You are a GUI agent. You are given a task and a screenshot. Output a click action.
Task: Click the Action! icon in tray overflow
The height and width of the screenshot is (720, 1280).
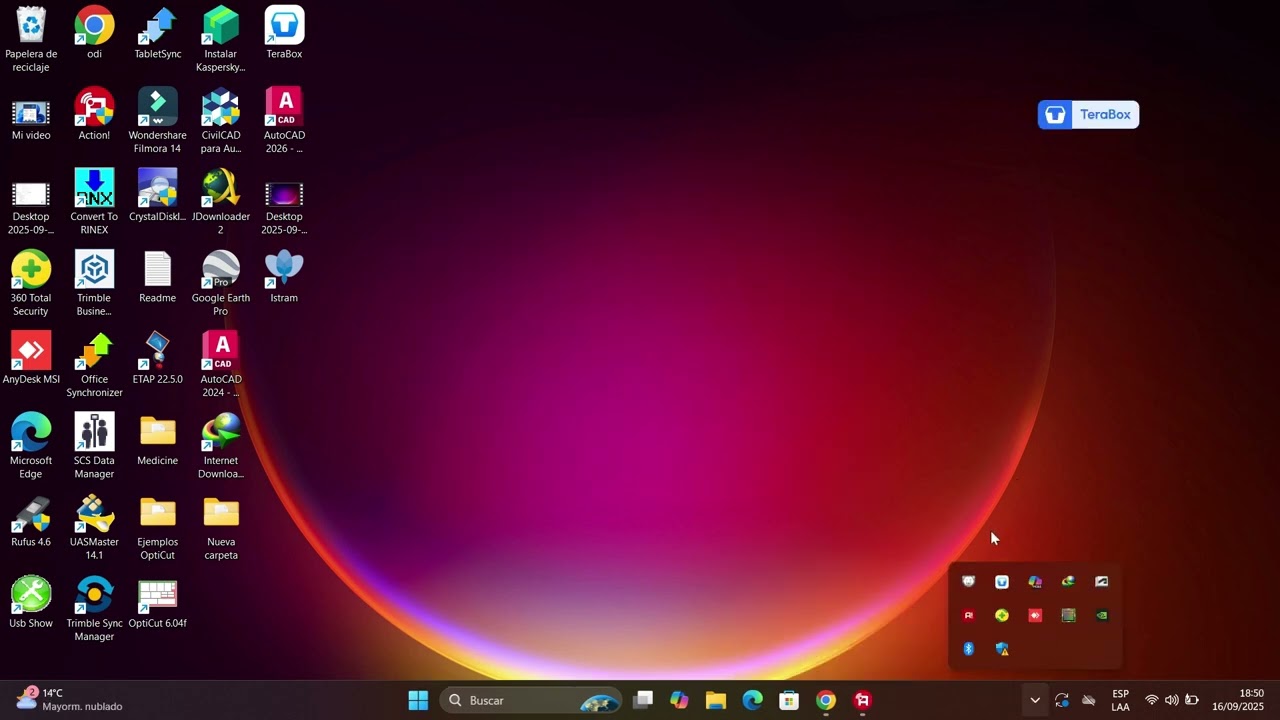pyautogui.click(x=968, y=616)
